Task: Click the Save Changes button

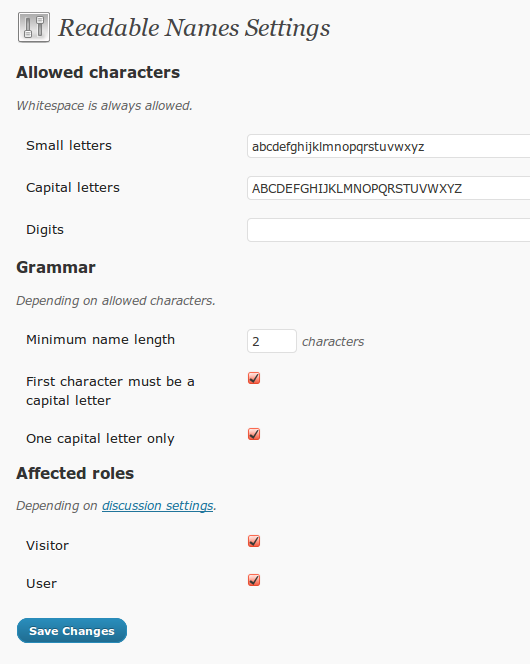Action: [x=72, y=631]
